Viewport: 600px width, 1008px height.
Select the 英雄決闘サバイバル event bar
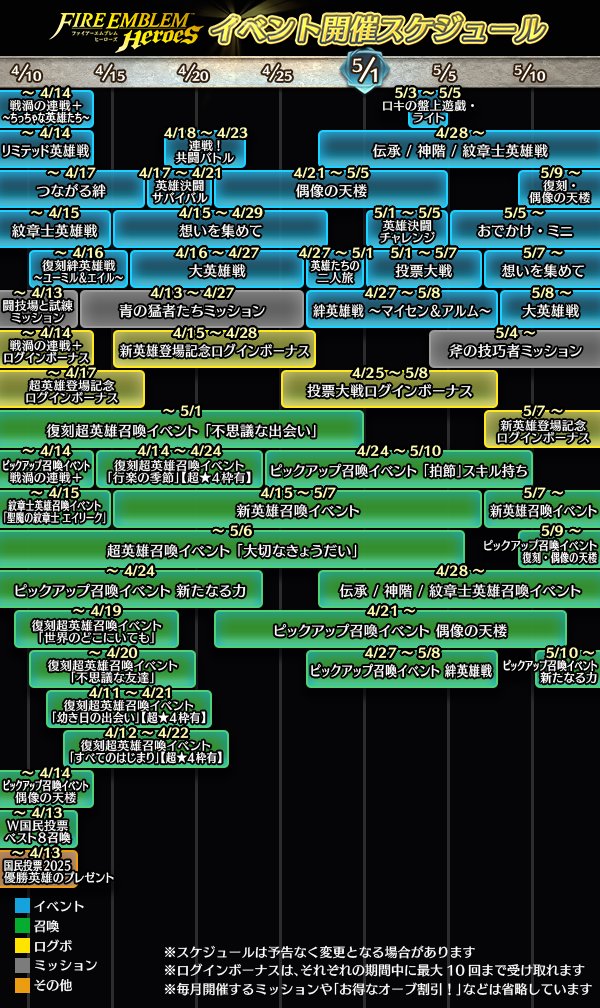point(181,191)
